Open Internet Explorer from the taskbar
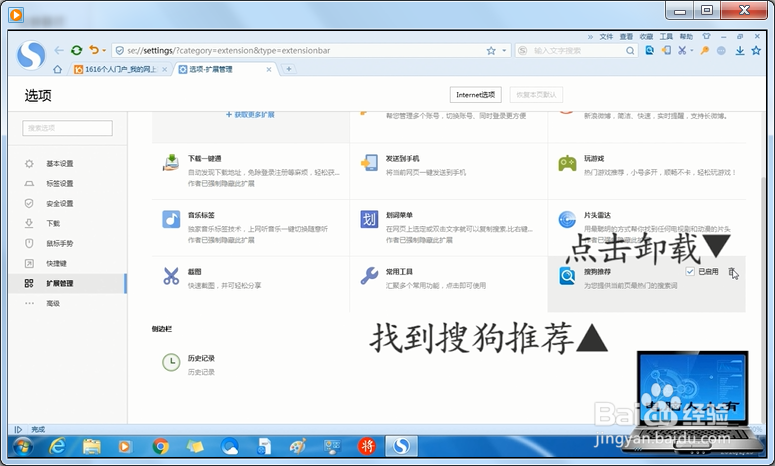775x466 pixels. tap(57, 446)
